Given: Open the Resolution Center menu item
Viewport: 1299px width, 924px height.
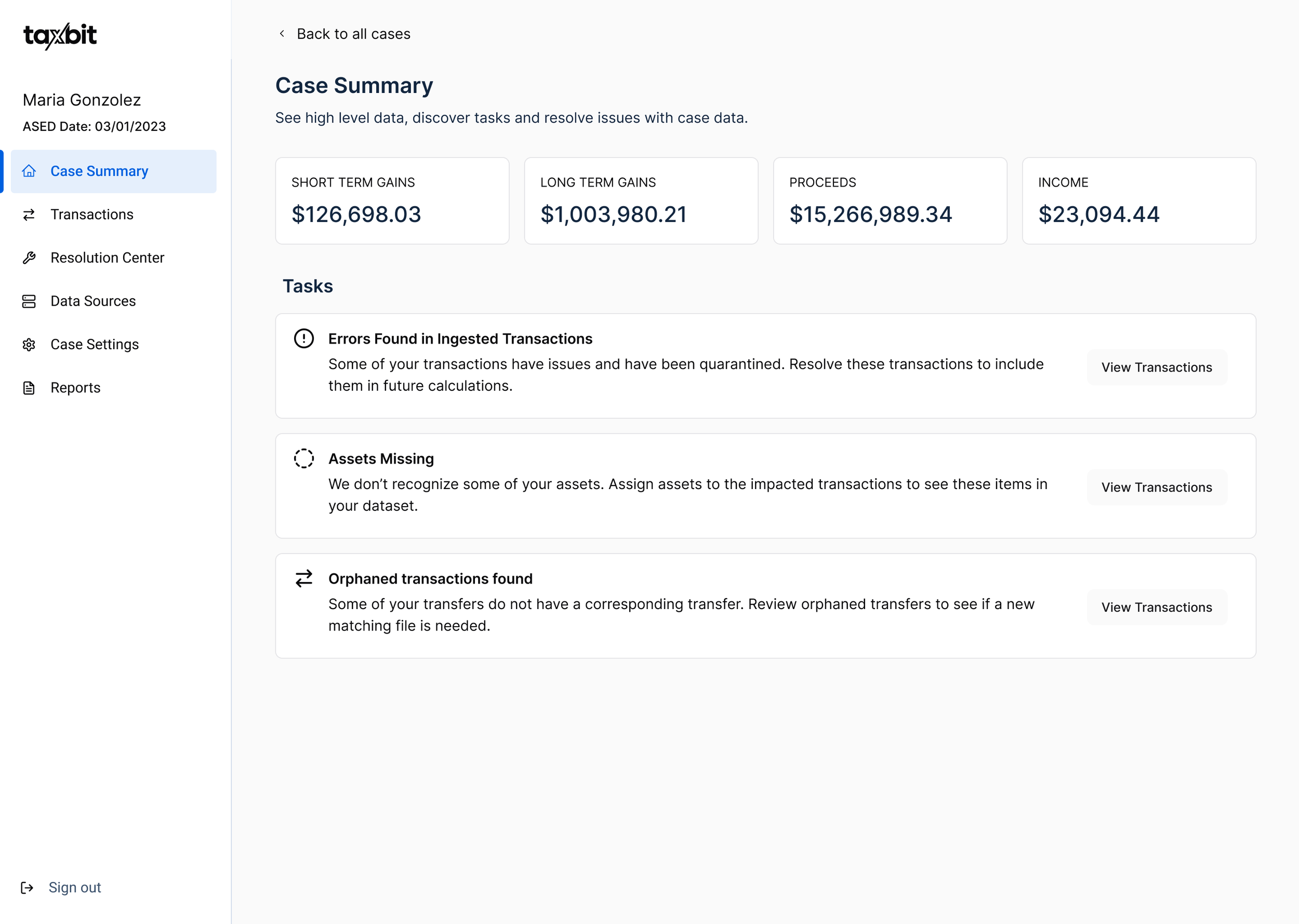Looking at the screenshot, I should tap(107, 258).
